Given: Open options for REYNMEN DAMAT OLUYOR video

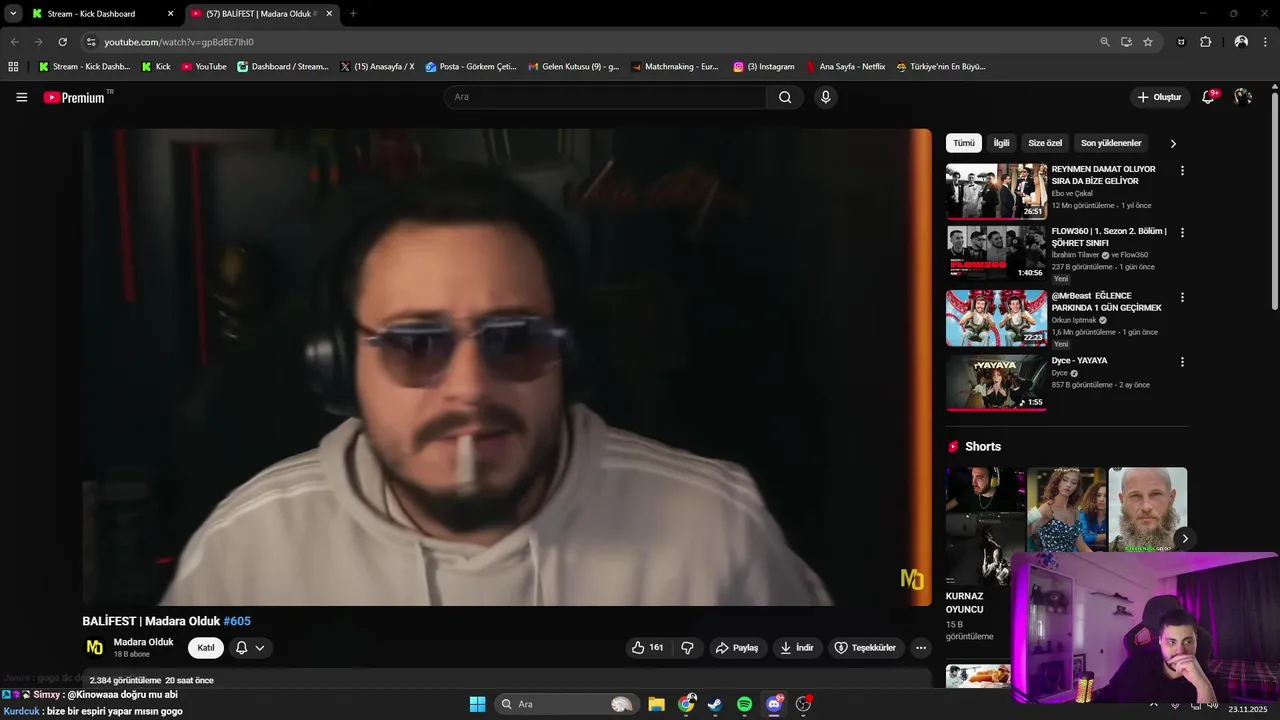Looking at the screenshot, I should [1182, 171].
